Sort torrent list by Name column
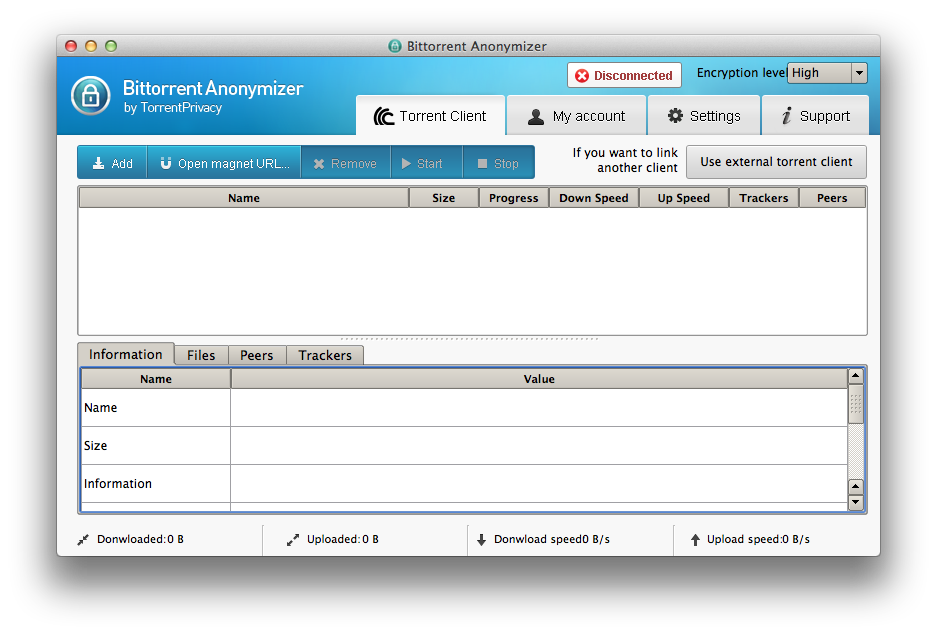This screenshot has width=937, height=635. coord(244,198)
